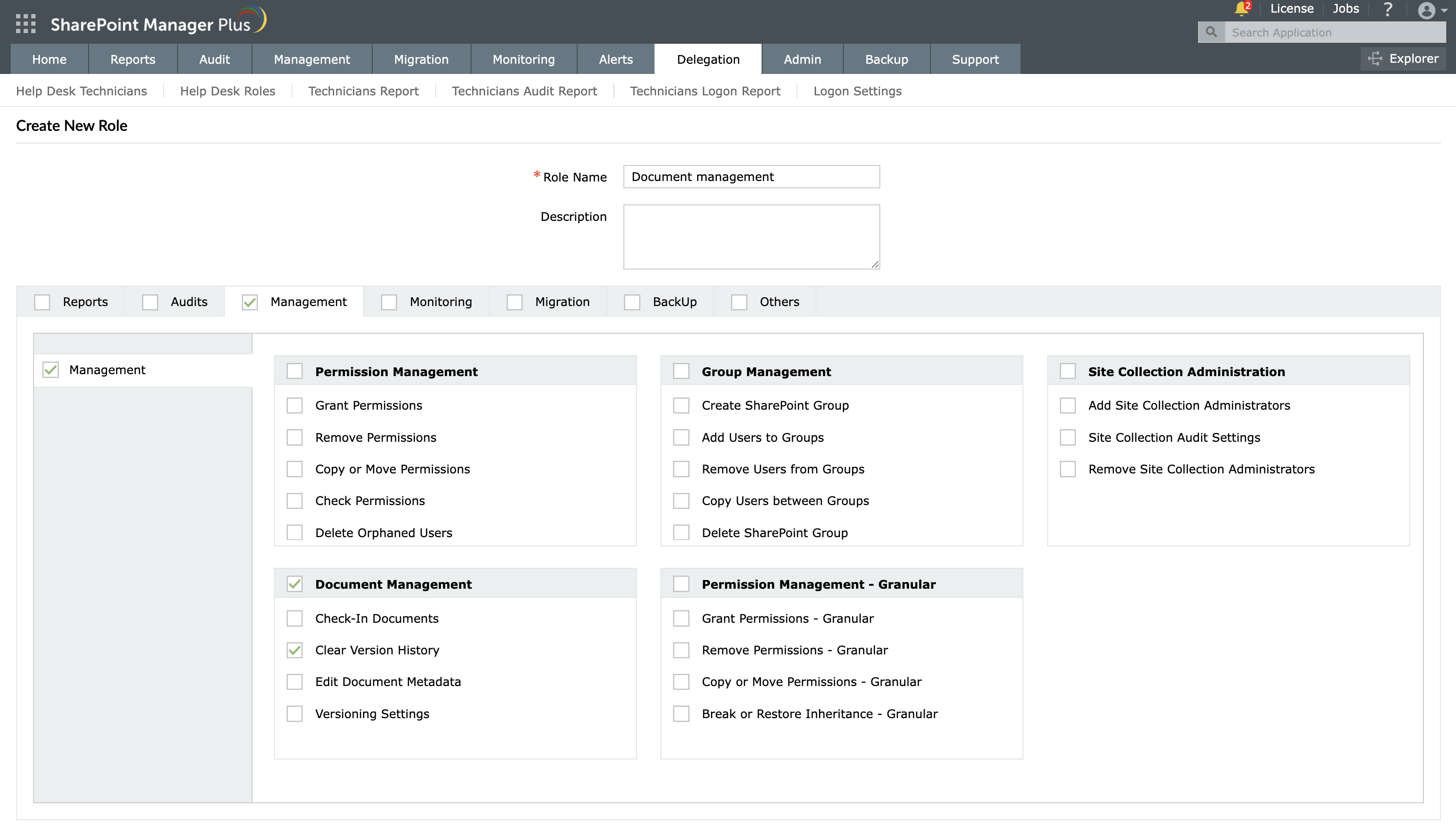
Task: Enable Add Users to Groups checkbox
Action: click(681, 438)
